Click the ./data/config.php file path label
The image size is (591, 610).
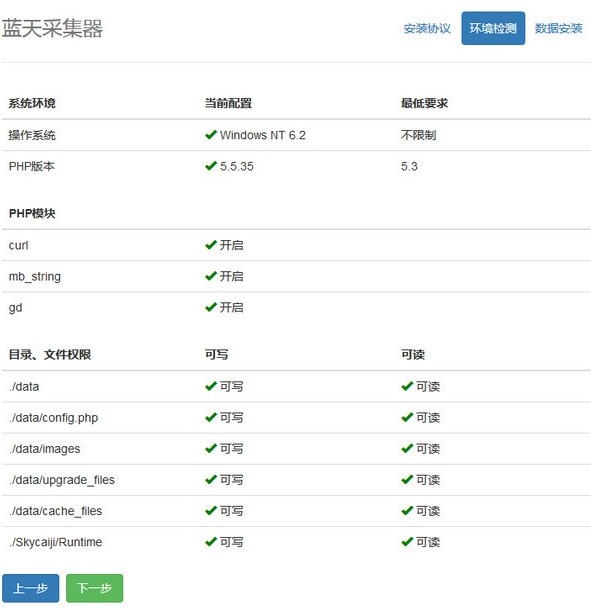click(53, 418)
